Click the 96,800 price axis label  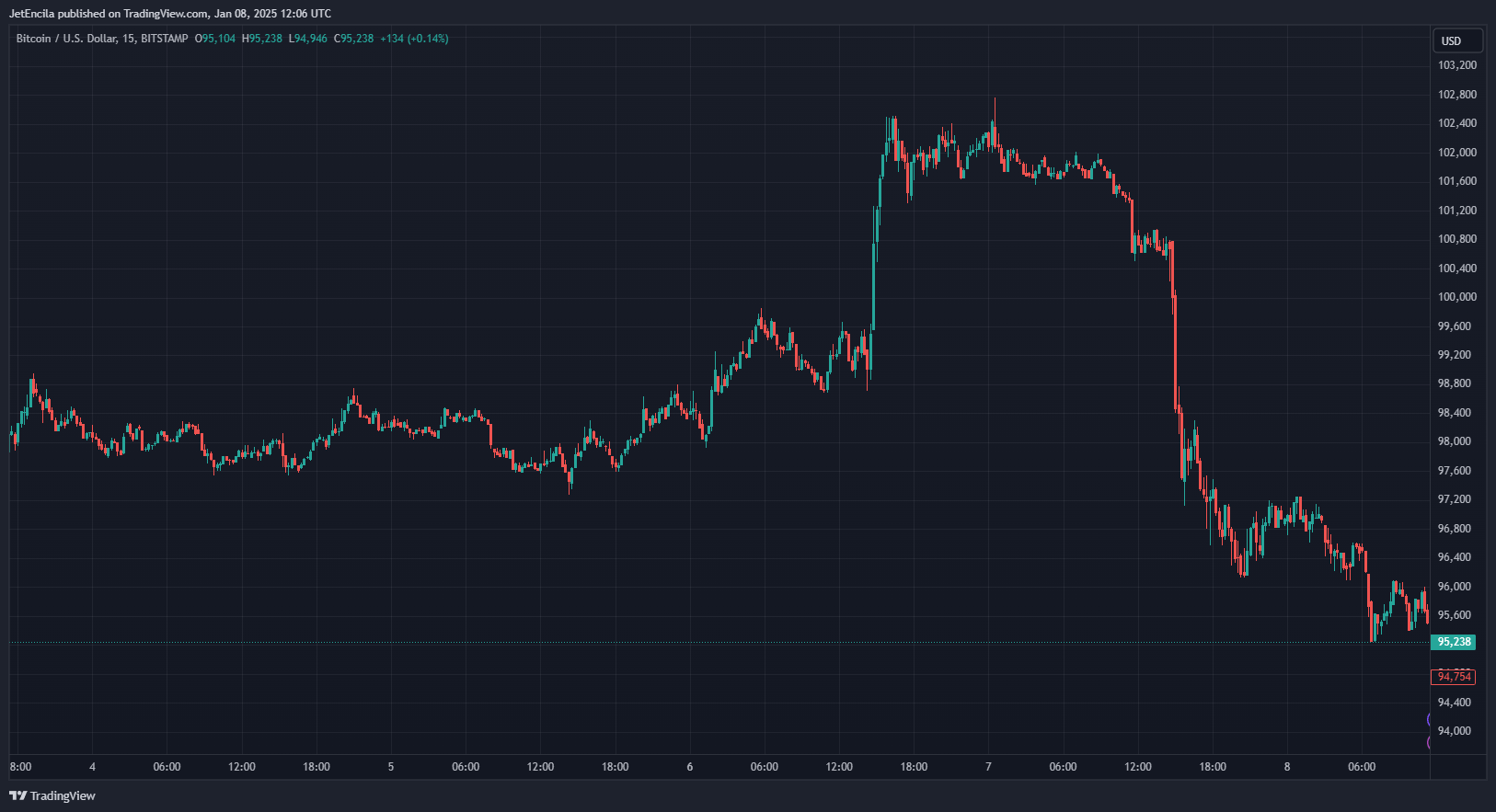pos(1454,529)
